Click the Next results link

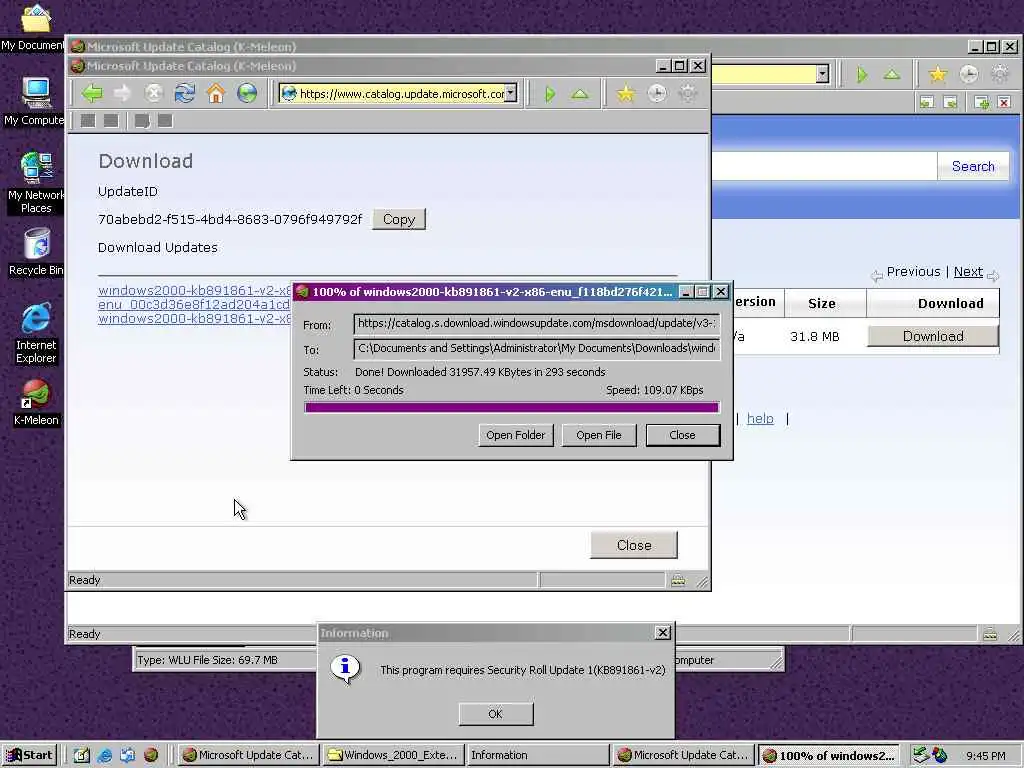(x=968, y=272)
